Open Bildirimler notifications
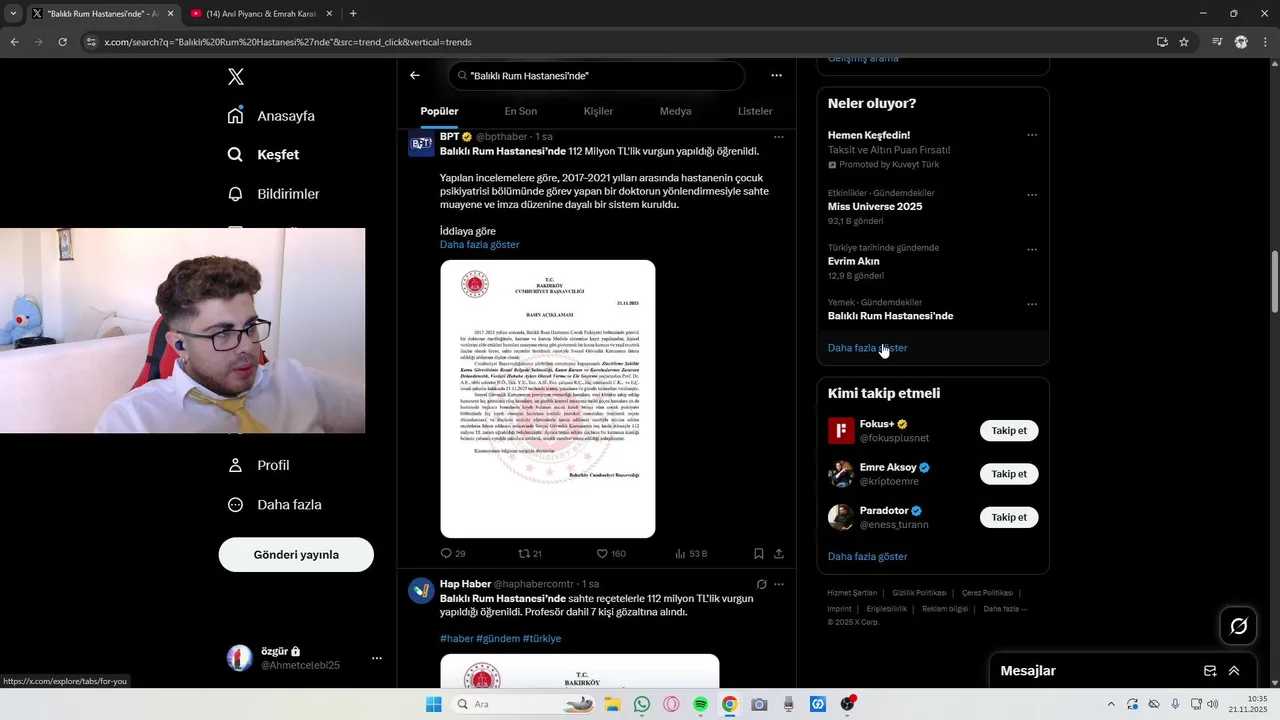Image resolution: width=1280 pixels, height=720 pixels. 273,194
